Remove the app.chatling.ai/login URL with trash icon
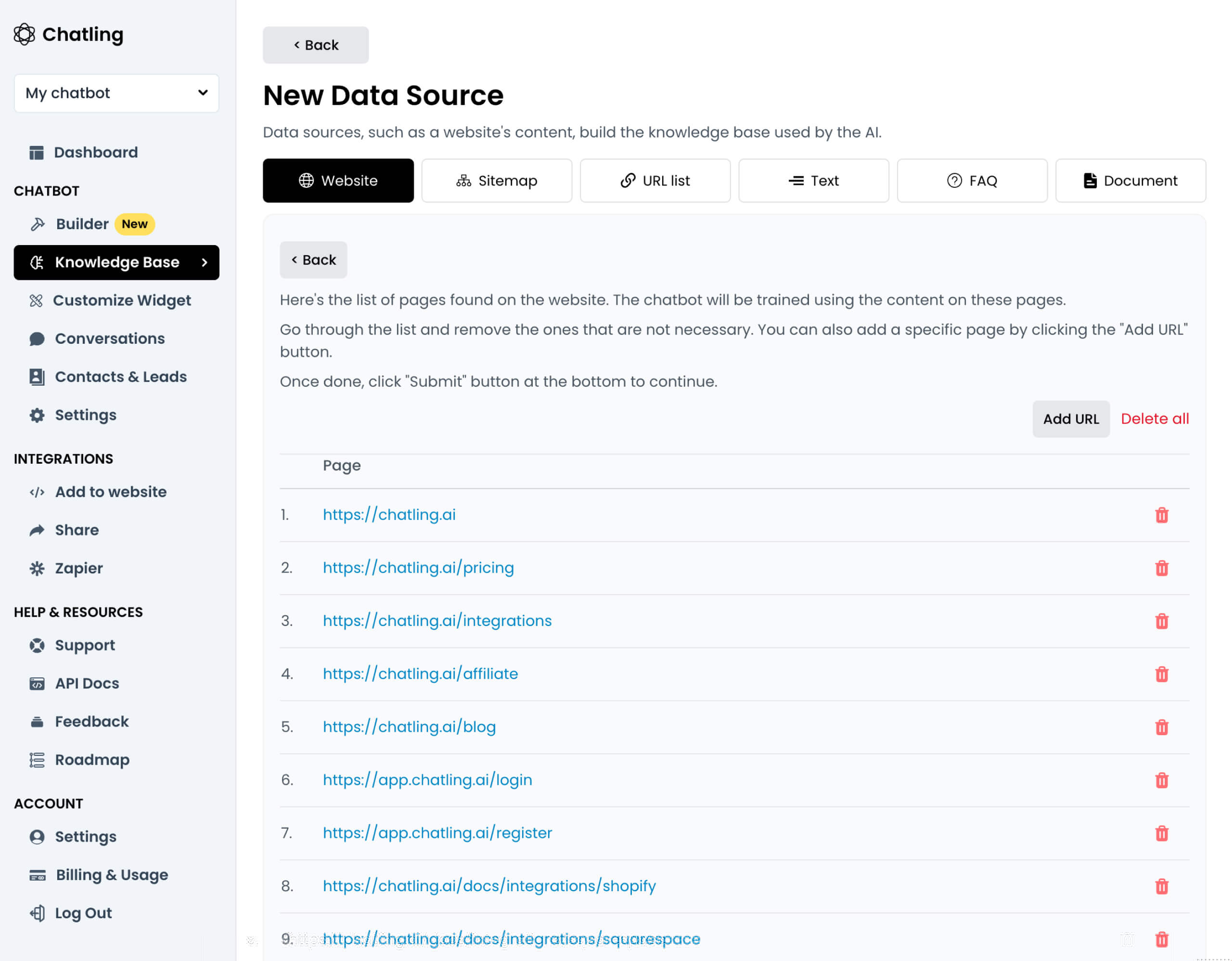 point(1162,780)
